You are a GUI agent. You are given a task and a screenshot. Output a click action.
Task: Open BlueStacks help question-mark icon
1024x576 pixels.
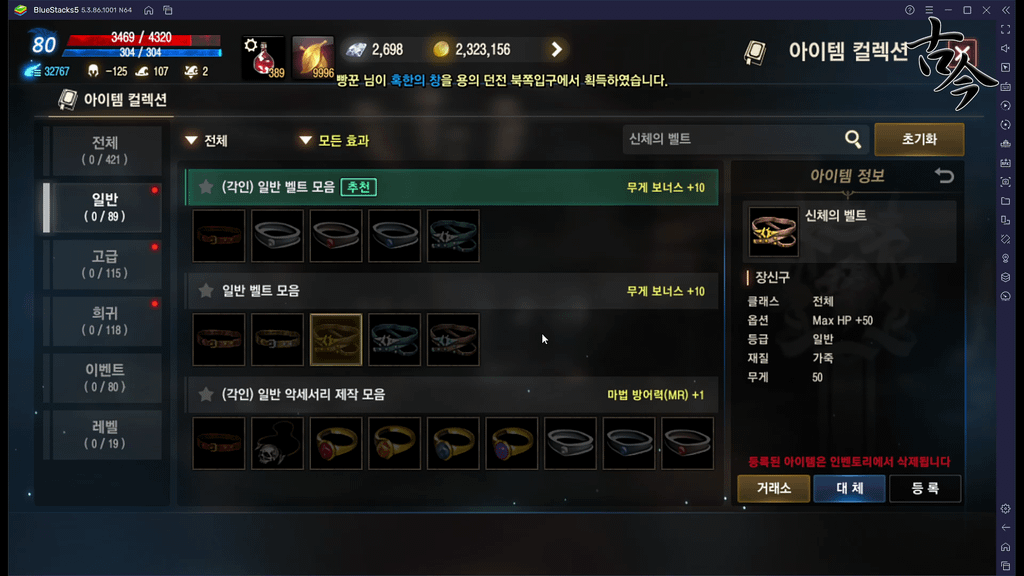(910, 10)
